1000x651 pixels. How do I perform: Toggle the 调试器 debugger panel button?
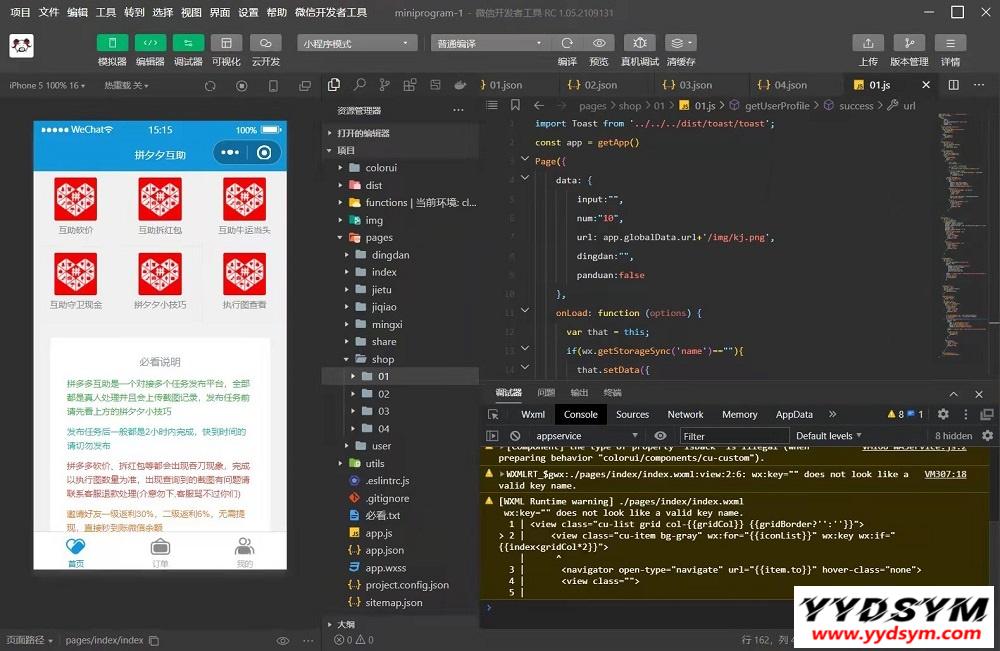(188, 43)
